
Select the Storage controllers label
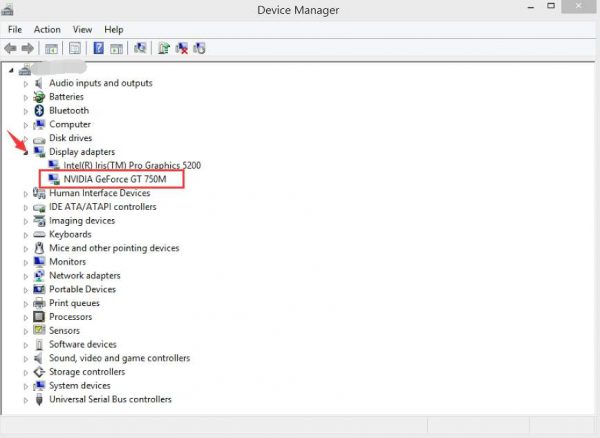(87, 372)
